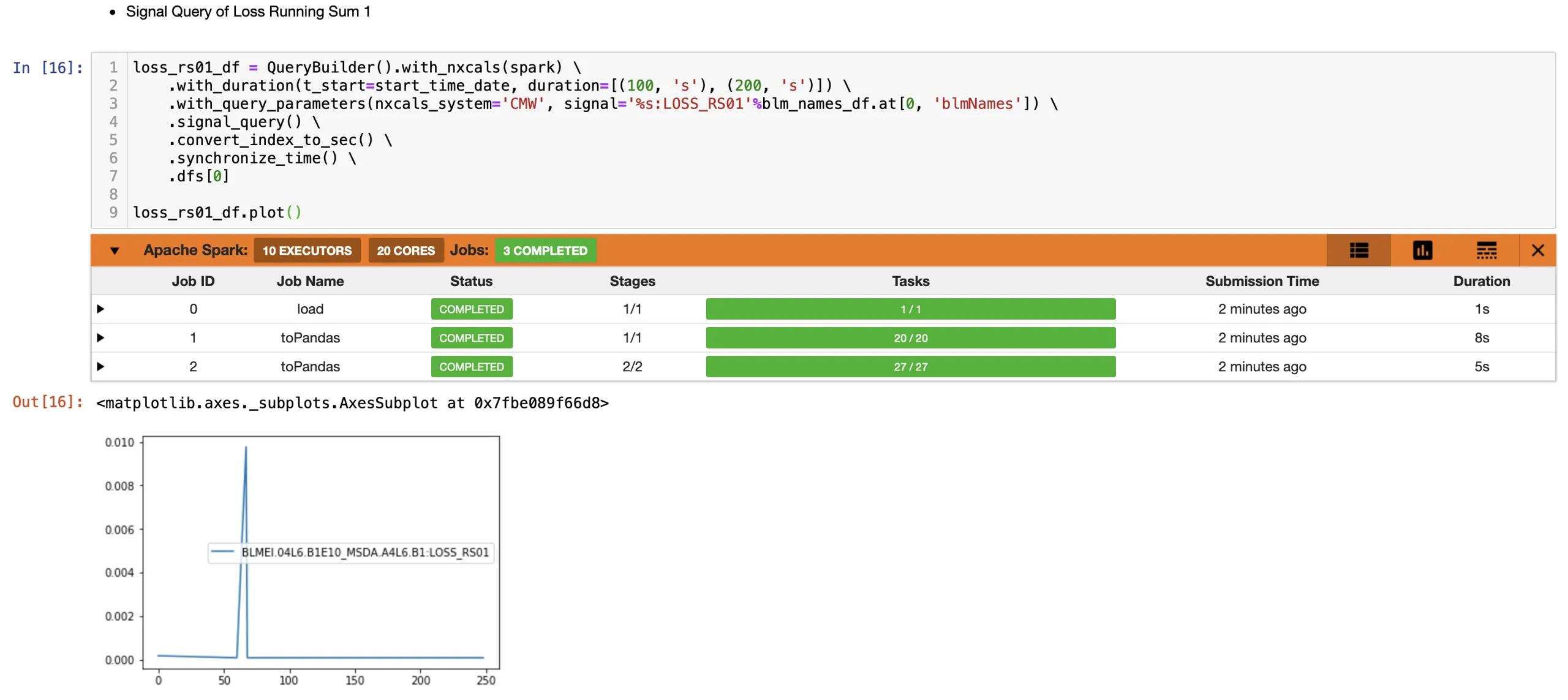1568x700 pixels.
Task: Select the In [16] cell prompt
Action: pos(47,67)
